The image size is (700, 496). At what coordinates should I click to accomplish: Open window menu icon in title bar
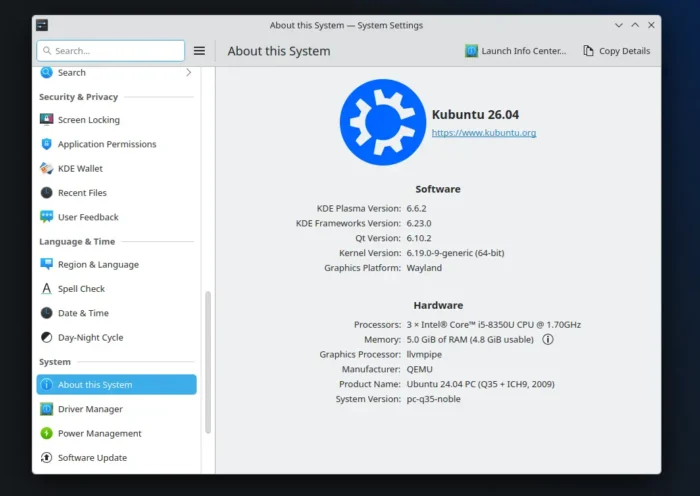coord(41,25)
